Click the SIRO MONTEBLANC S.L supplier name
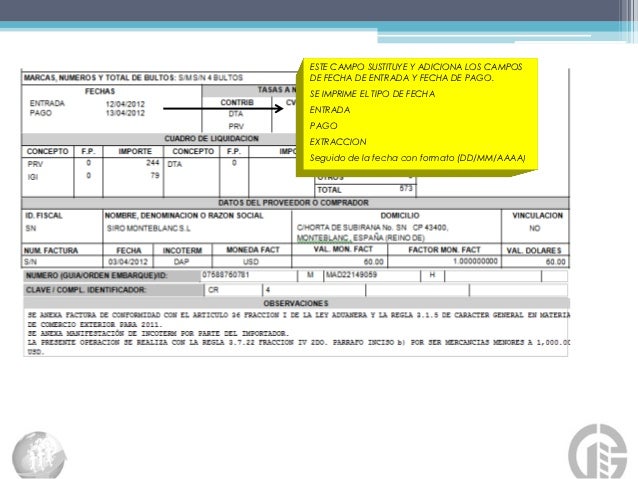 [x=149, y=228]
